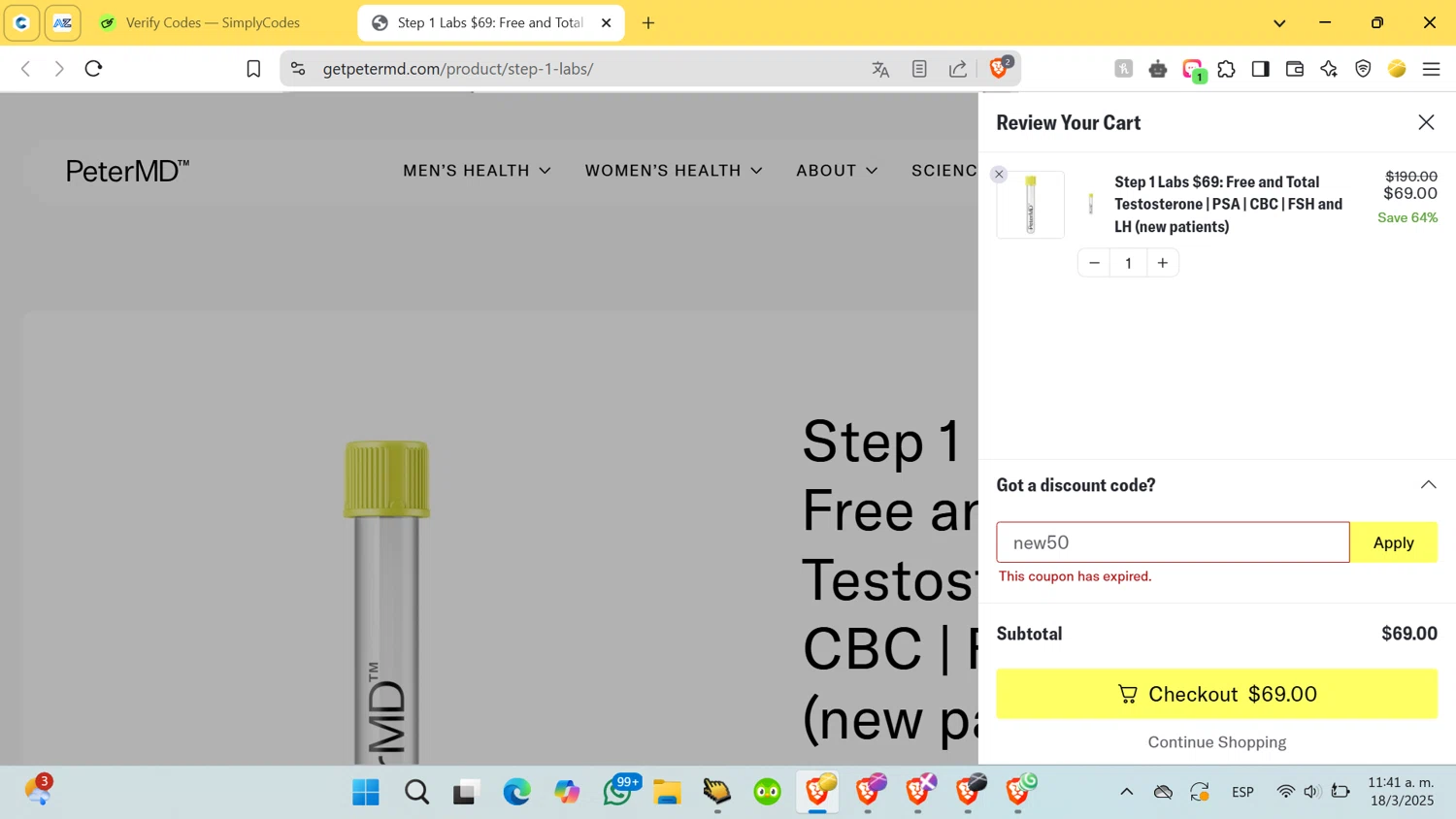The height and width of the screenshot is (819, 1456).
Task: Click the pinned C tab icon
Action: (21, 22)
